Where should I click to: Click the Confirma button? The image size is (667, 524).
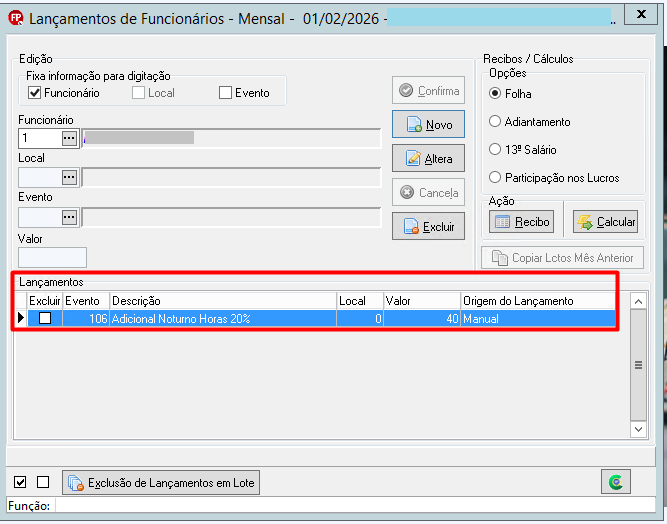tap(428, 90)
